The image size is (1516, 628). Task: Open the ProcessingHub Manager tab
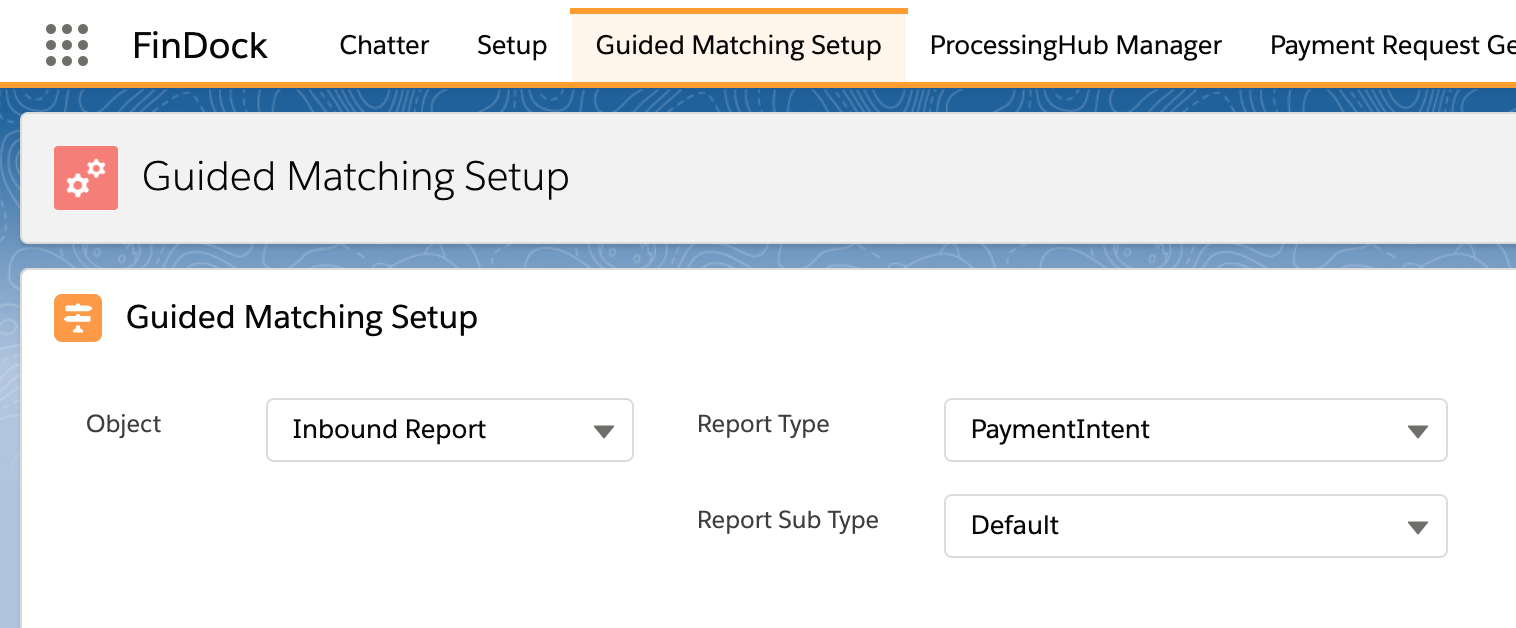coord(1075,45)
